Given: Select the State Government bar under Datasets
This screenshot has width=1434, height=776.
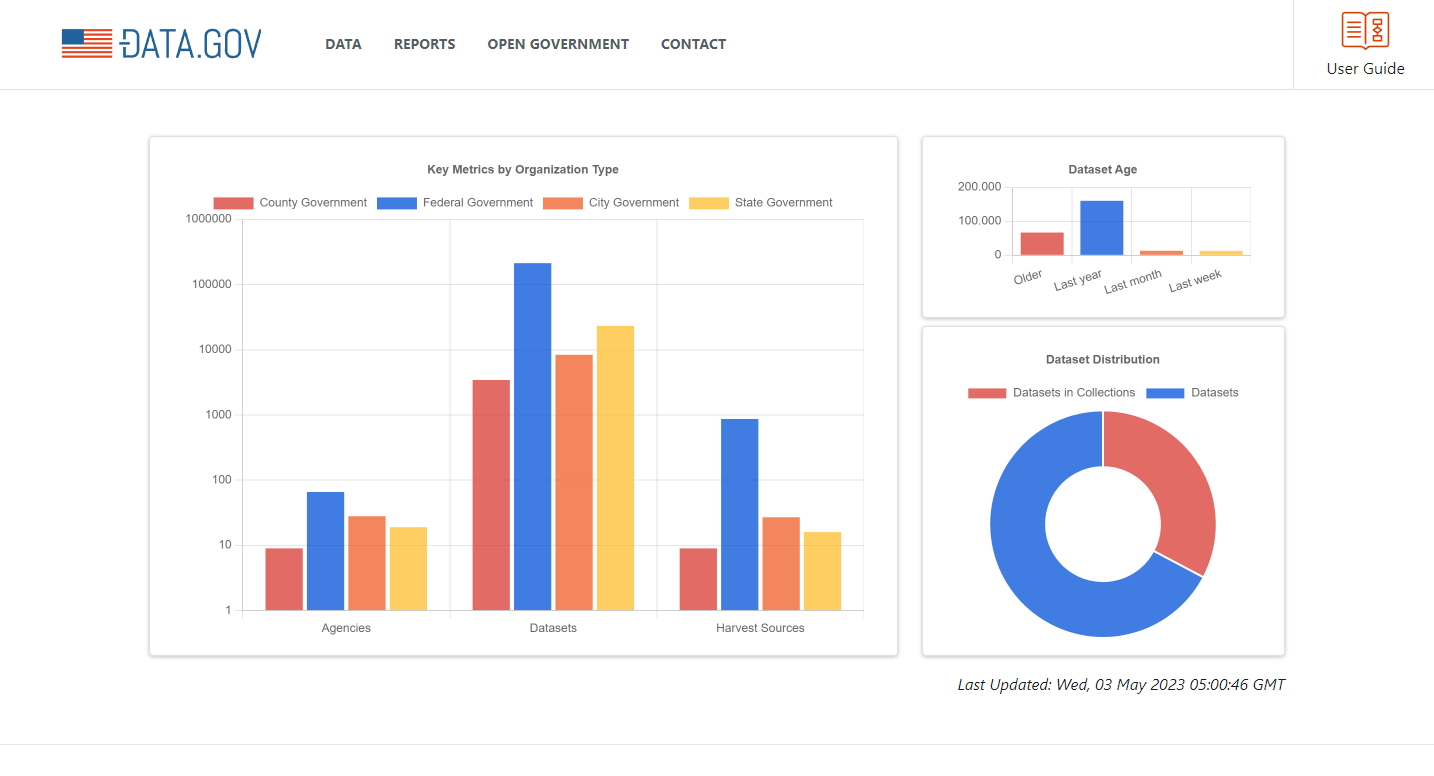Looking at the screenshot, I should pyautogui.click(x=615, y=468).
